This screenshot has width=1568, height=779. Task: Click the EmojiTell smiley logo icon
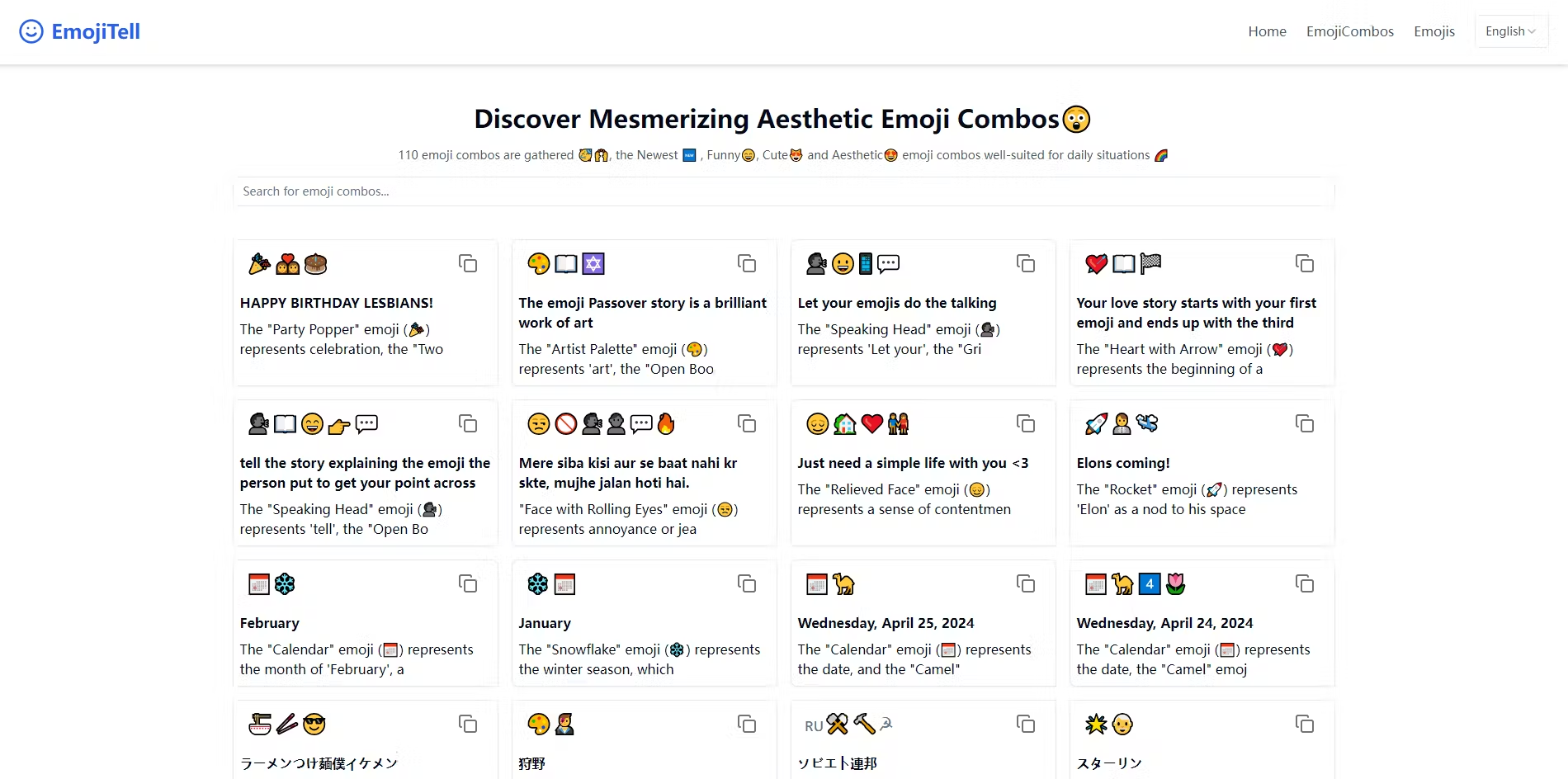click(31, 31)
